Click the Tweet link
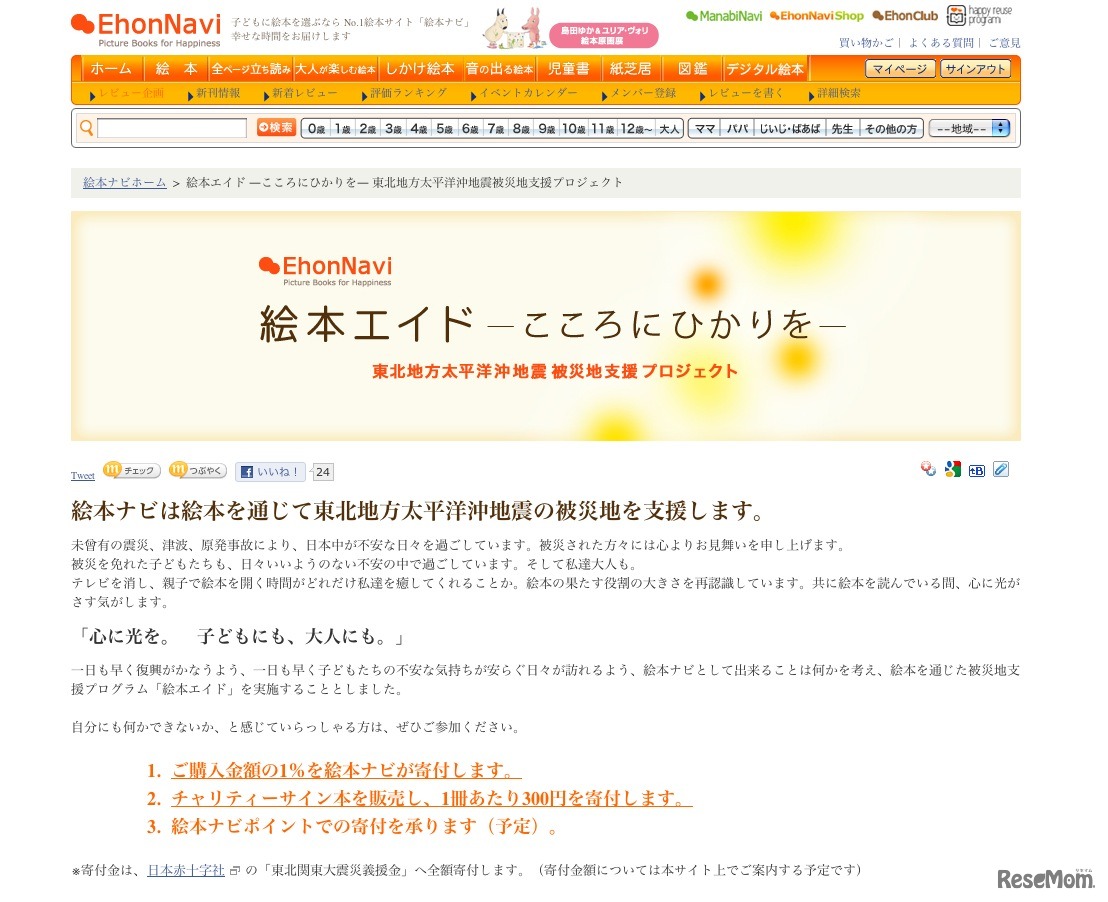 pyautogui.click(x=83, y=476)
